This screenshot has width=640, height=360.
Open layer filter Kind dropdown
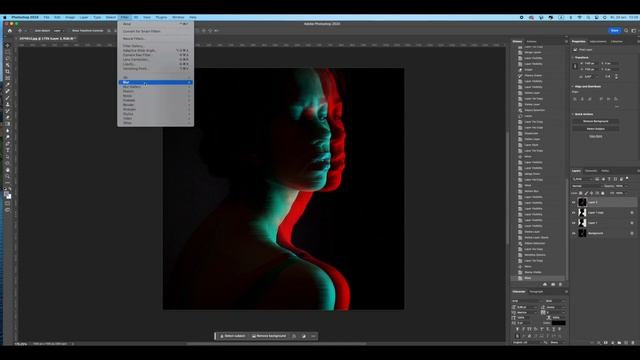582,179
